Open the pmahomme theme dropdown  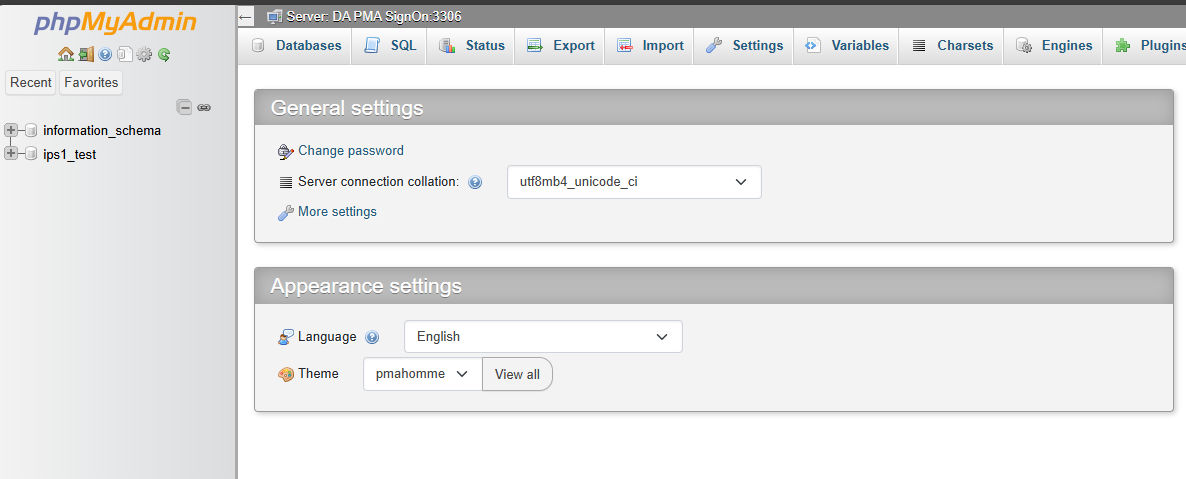coord(423,374)
